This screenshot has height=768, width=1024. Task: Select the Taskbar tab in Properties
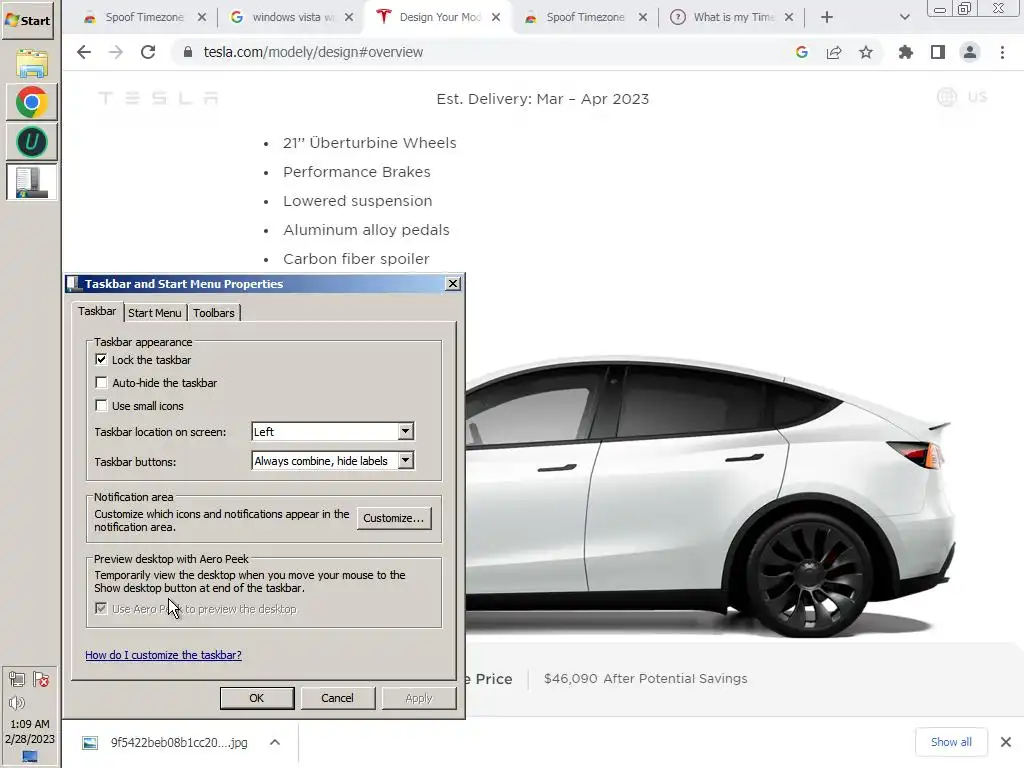coord(97,312)
